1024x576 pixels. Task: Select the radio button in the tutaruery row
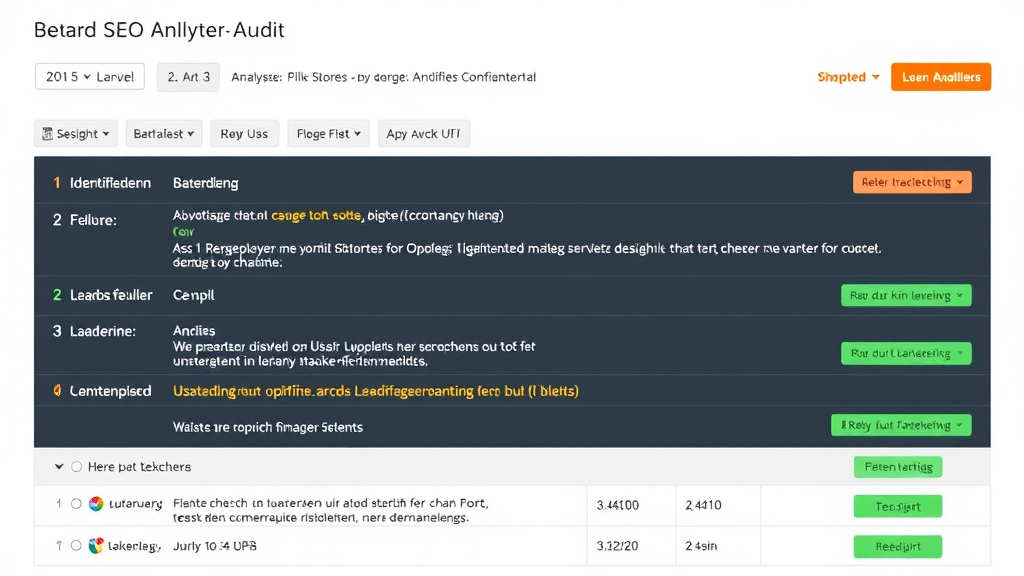(76, 504)
